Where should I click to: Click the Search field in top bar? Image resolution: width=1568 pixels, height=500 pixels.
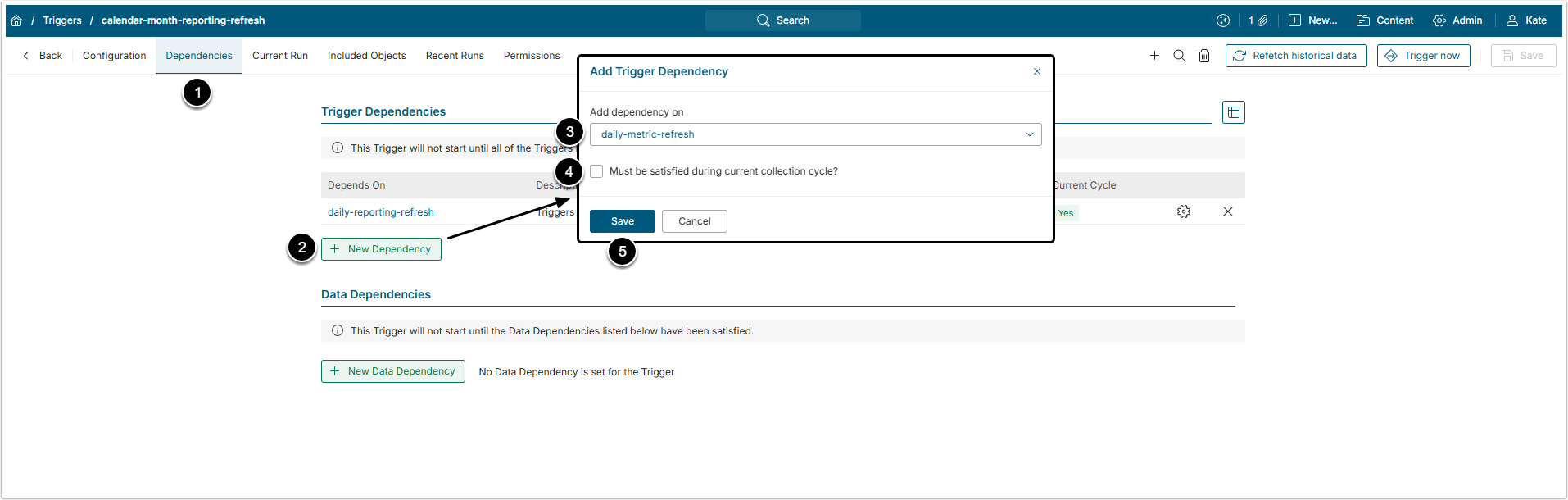[783, 20]
